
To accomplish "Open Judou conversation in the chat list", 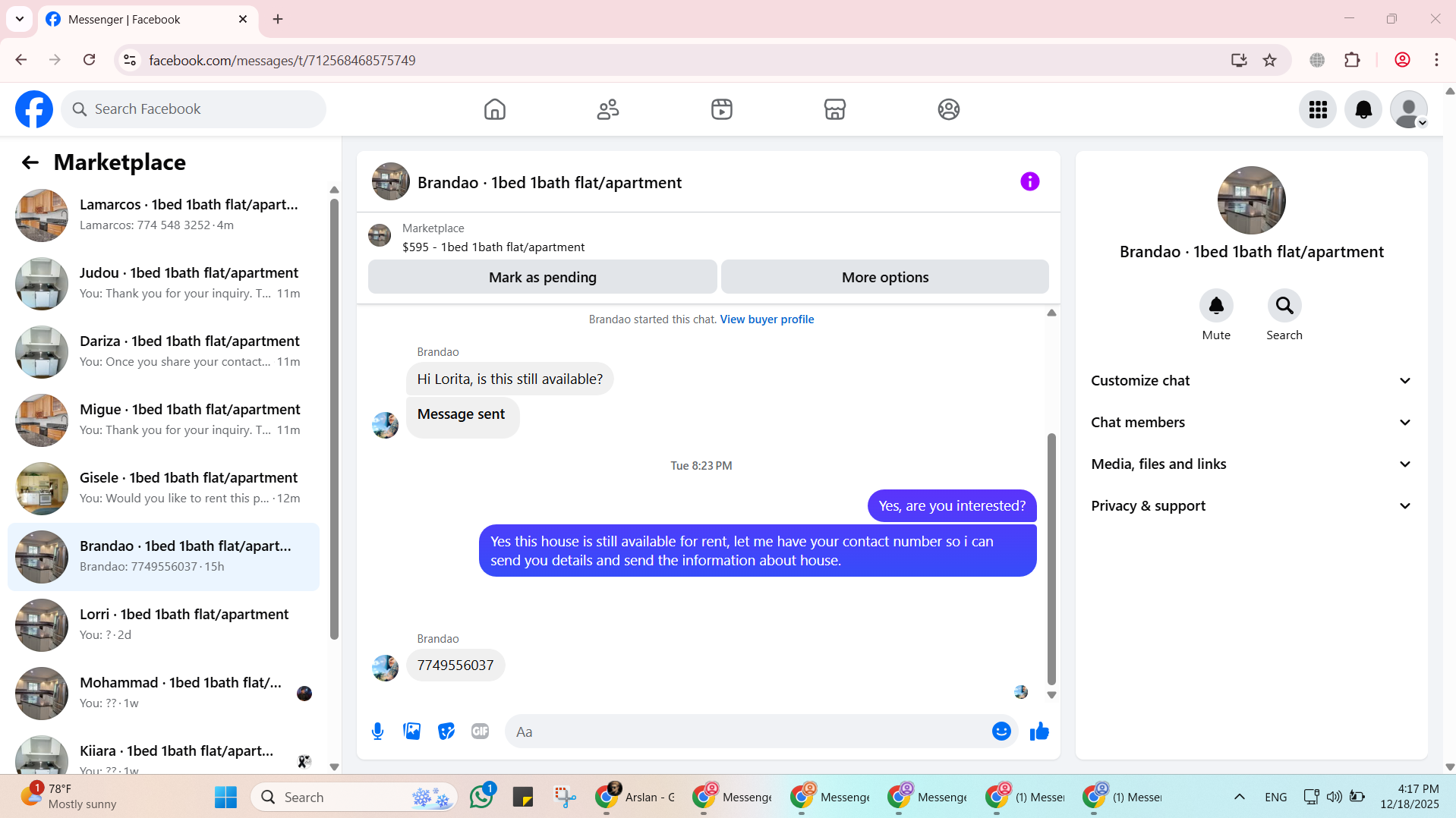I will (163, 283).
